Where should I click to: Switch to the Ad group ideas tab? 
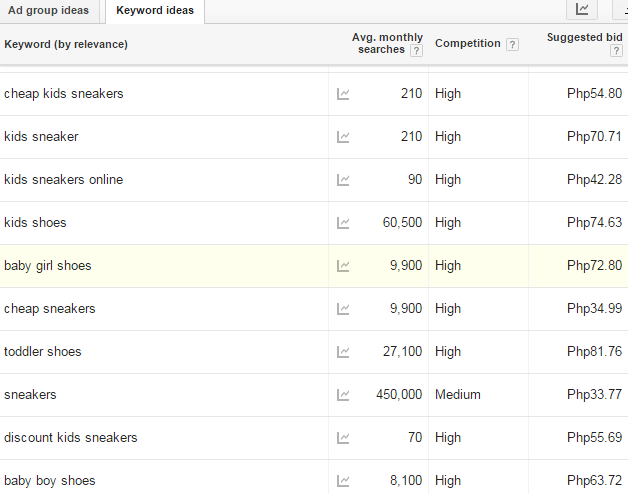(48, 10)
